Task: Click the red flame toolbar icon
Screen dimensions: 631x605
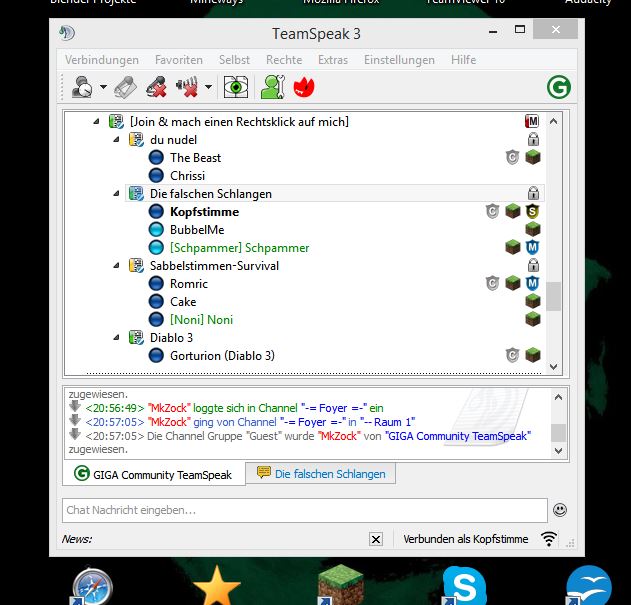Action: point(303,88)
